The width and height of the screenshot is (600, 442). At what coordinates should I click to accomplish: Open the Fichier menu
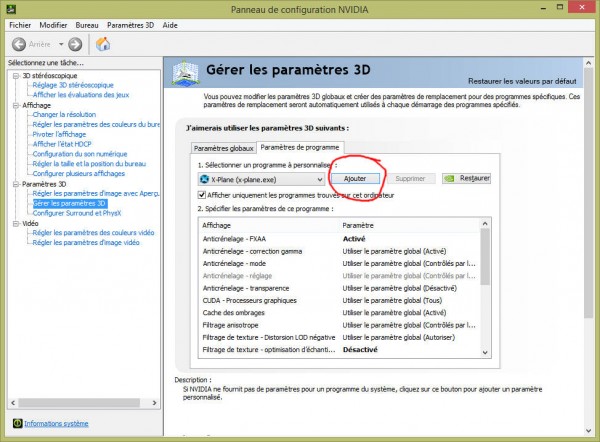20,25
